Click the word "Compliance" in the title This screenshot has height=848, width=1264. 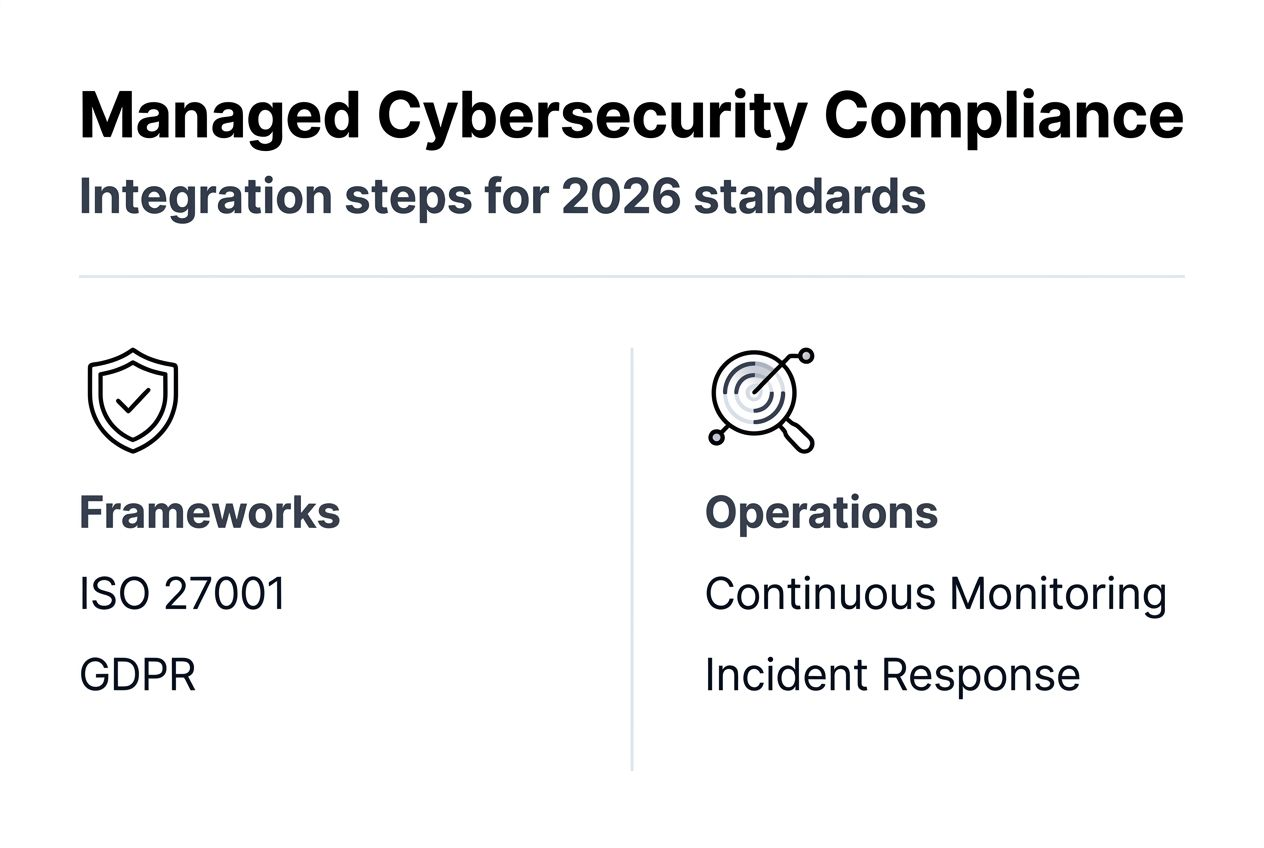tap(1003, 117)
